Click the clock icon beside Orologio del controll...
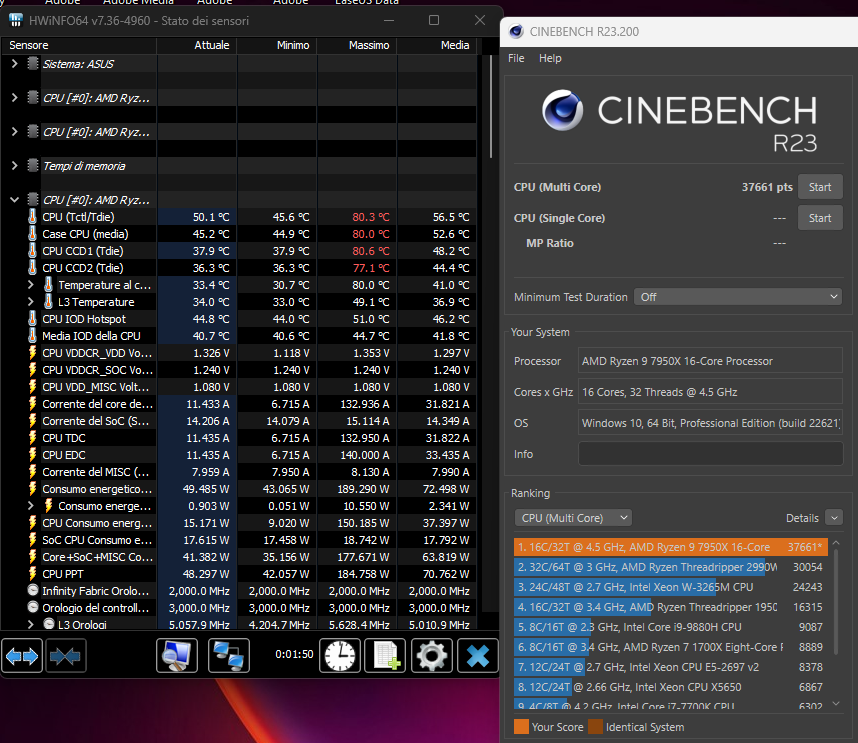Screen dimensions: 858x743 click(33, 607)
